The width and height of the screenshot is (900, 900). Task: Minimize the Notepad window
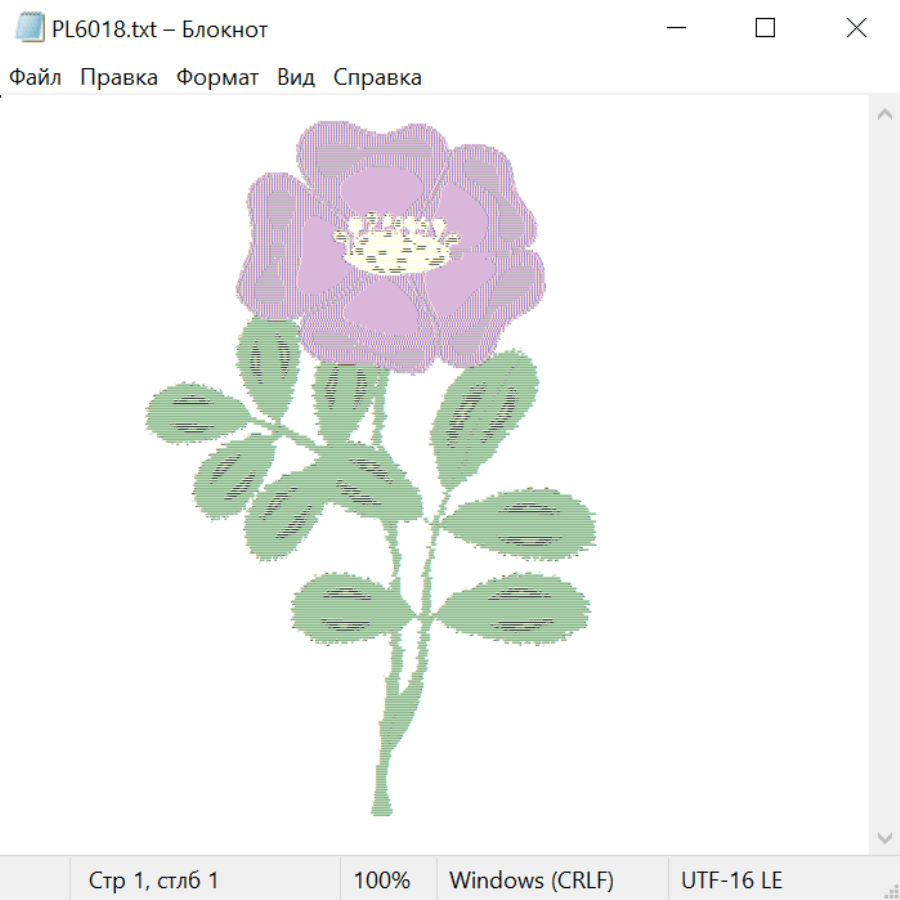674,29
